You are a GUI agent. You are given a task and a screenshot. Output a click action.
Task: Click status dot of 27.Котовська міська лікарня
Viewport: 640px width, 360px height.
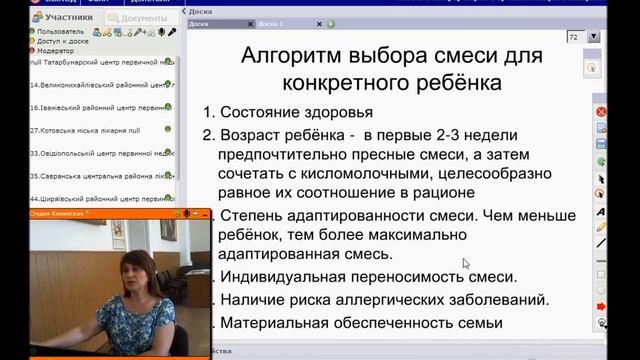(168, 129)
